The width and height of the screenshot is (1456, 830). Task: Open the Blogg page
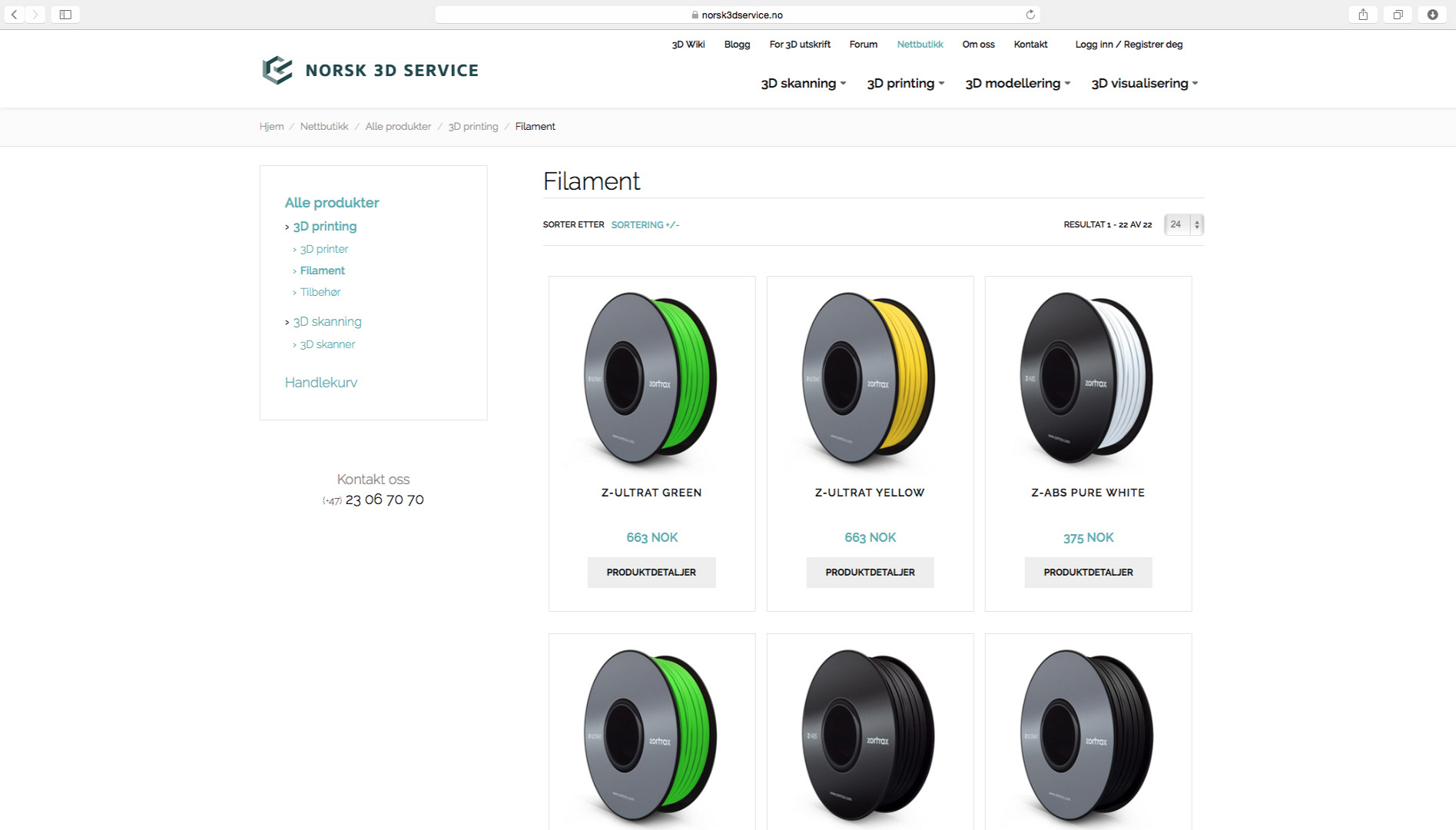click(x=737, y=45)
